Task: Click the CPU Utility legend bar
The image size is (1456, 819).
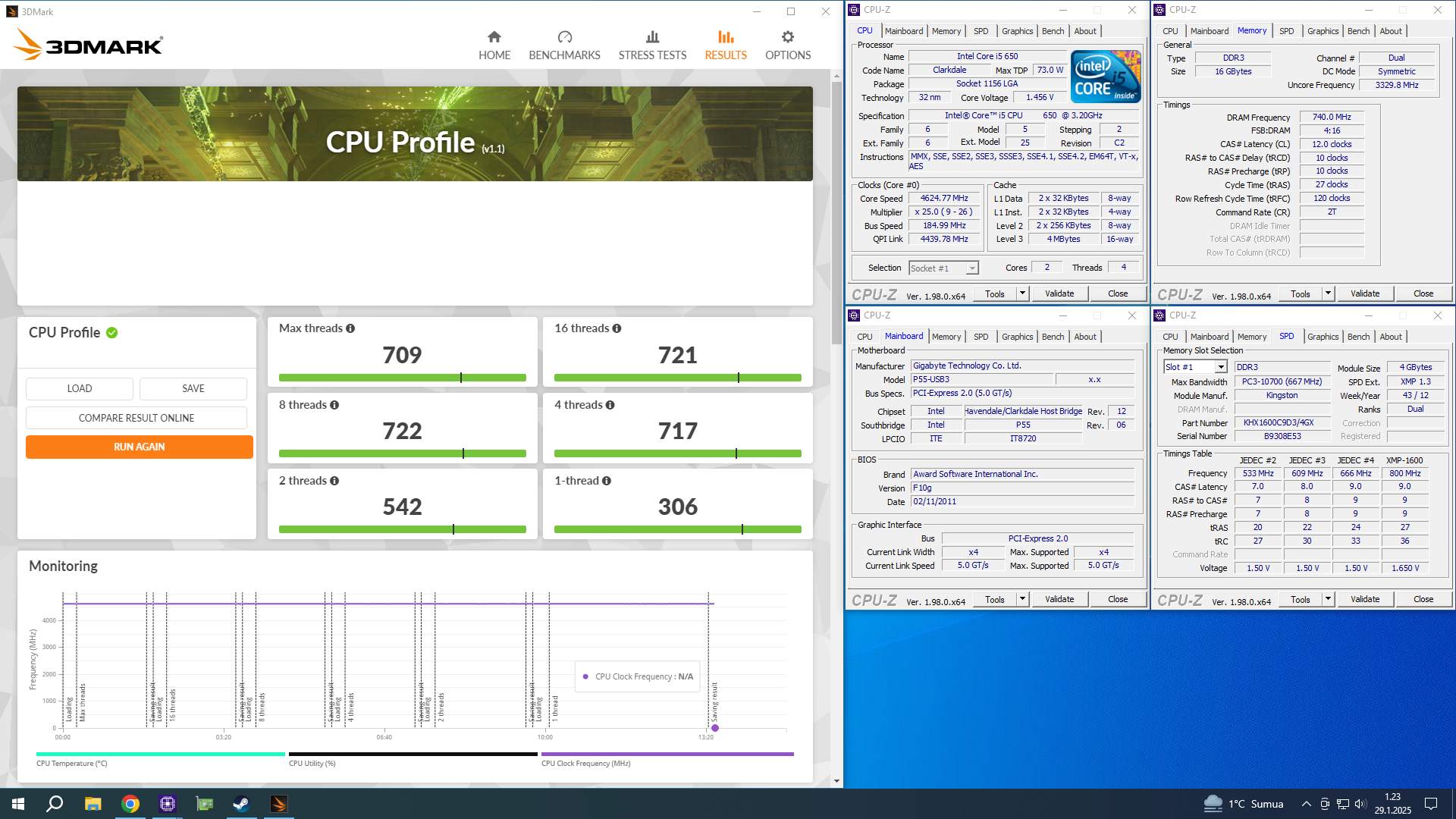Action: click(413, 755)
